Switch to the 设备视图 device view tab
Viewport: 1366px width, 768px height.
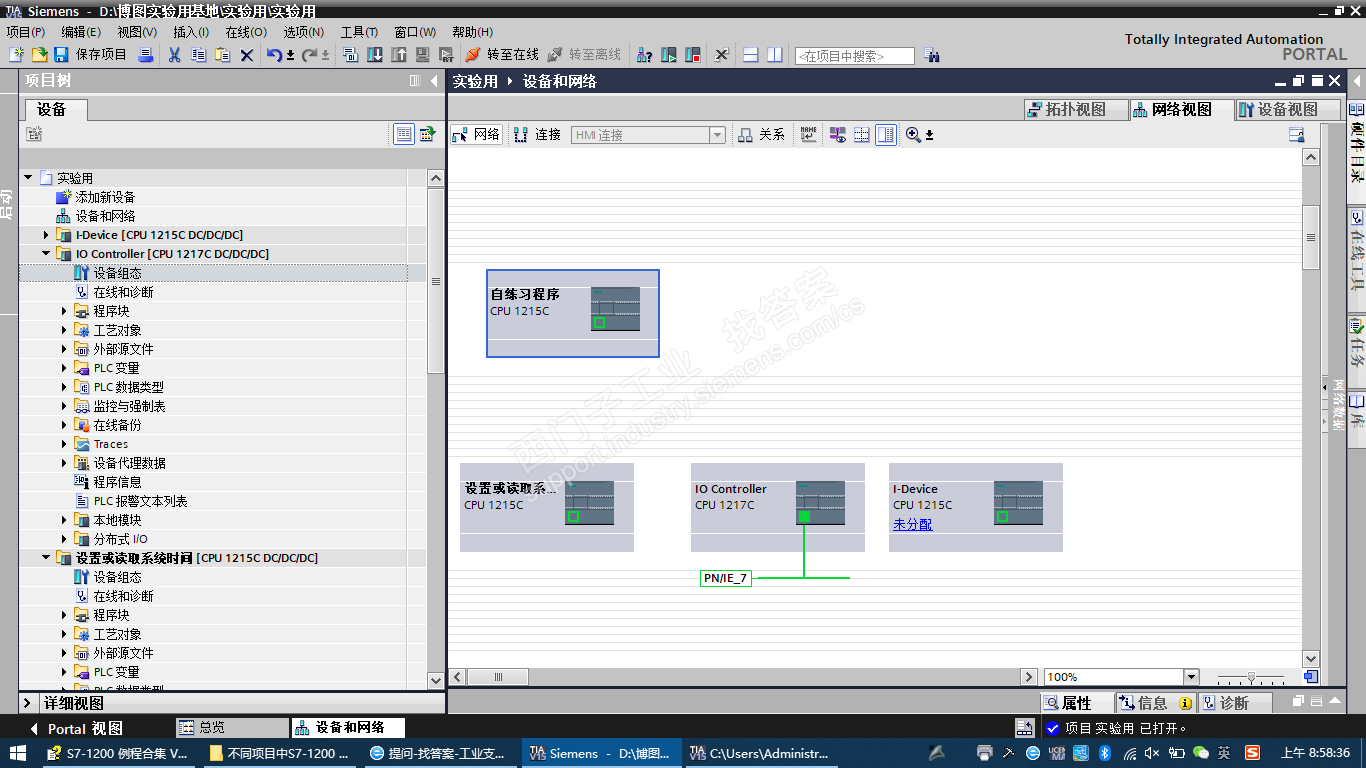pyautogui.click(x=1287, y=109)
